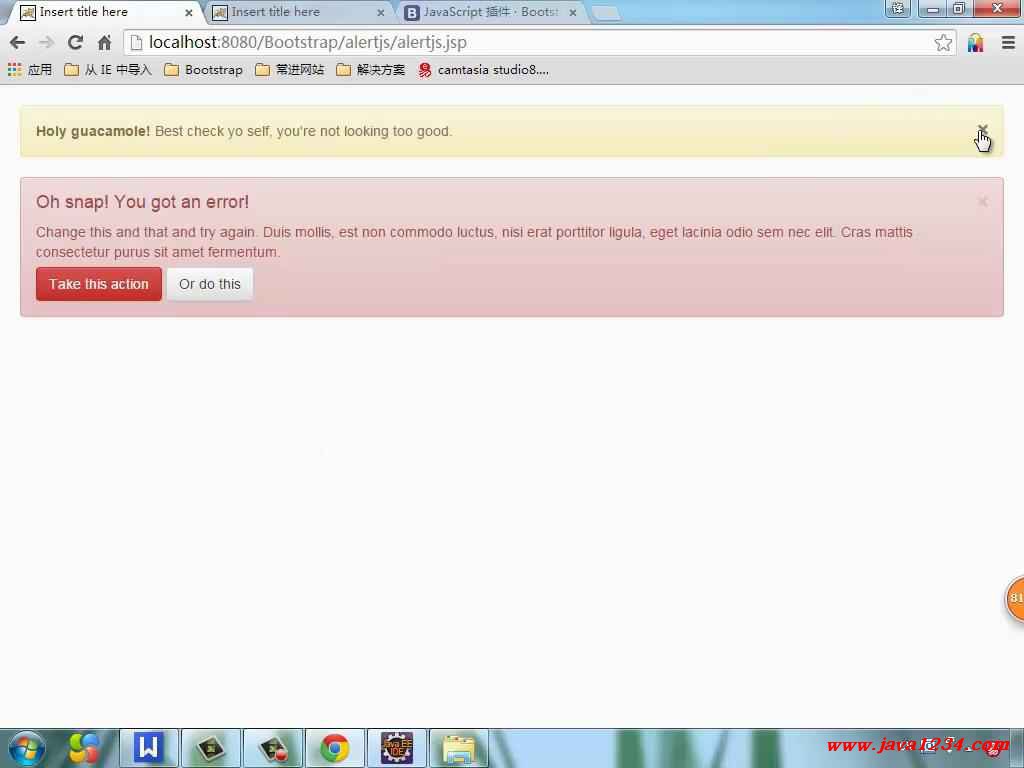Close the first Insert title here tab

click(x=188, y=12)
